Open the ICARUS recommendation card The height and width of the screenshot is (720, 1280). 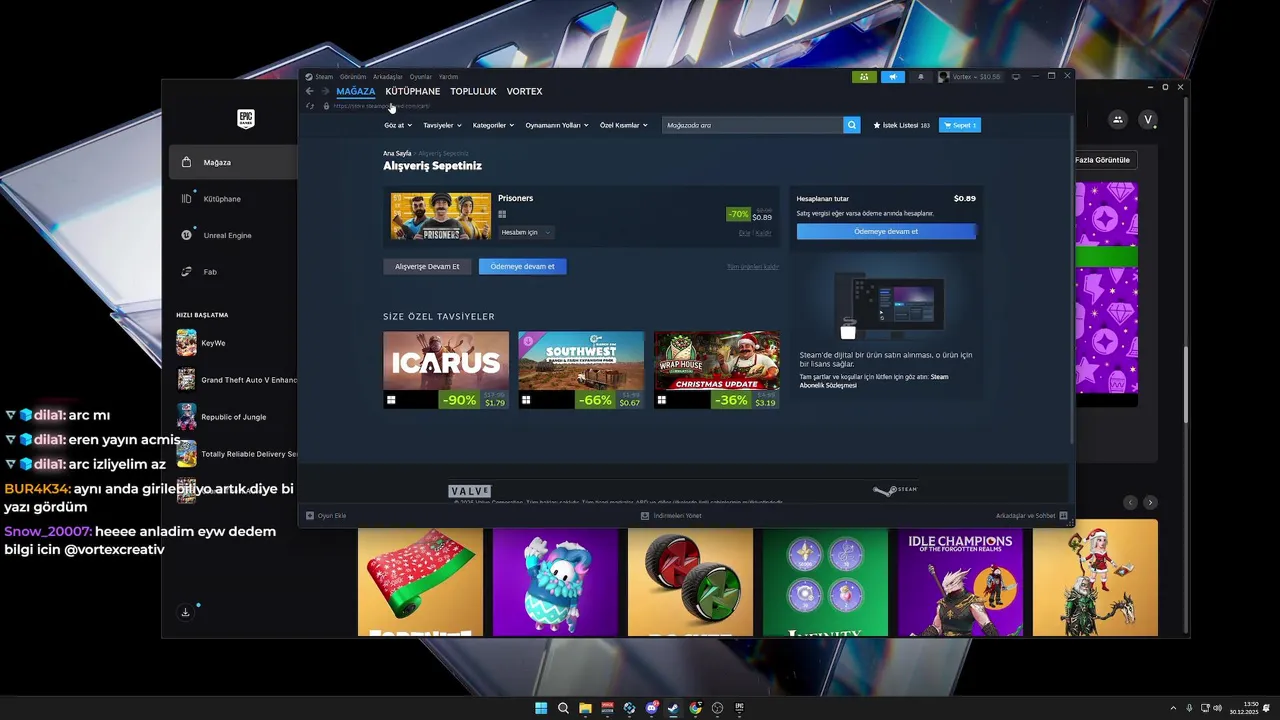pos(446,370)
